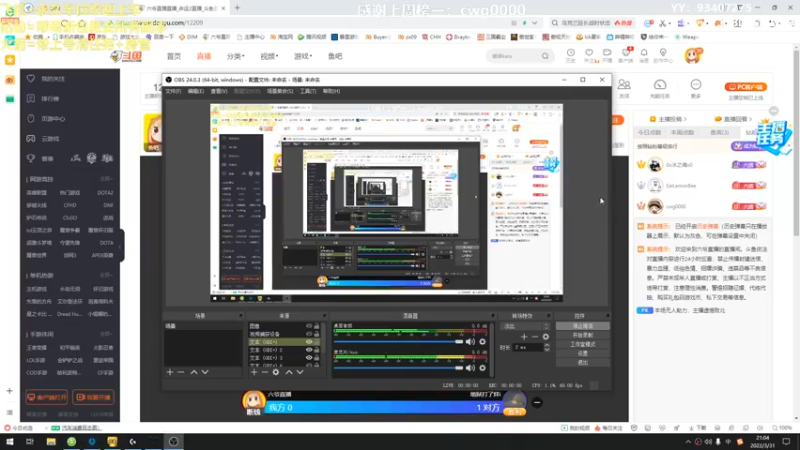Toggle visibility of the 图像 source

click(x=309, y=326)
